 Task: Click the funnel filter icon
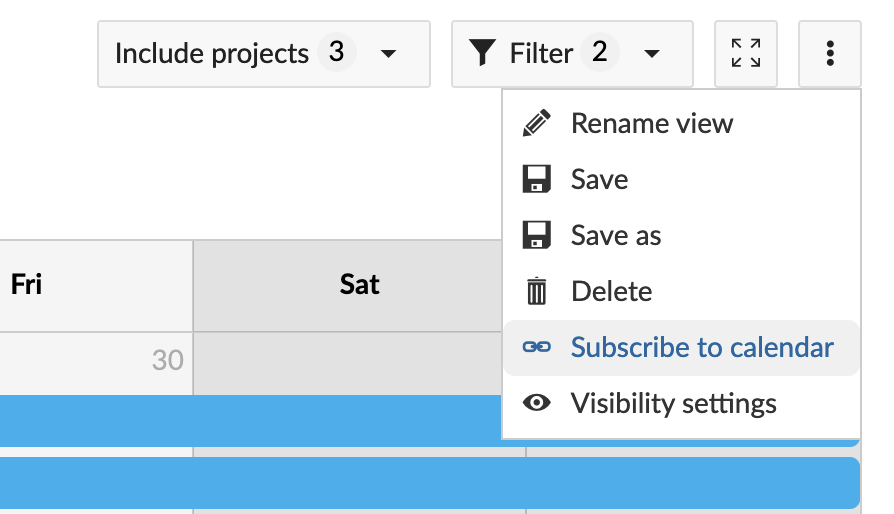[484, 53]
